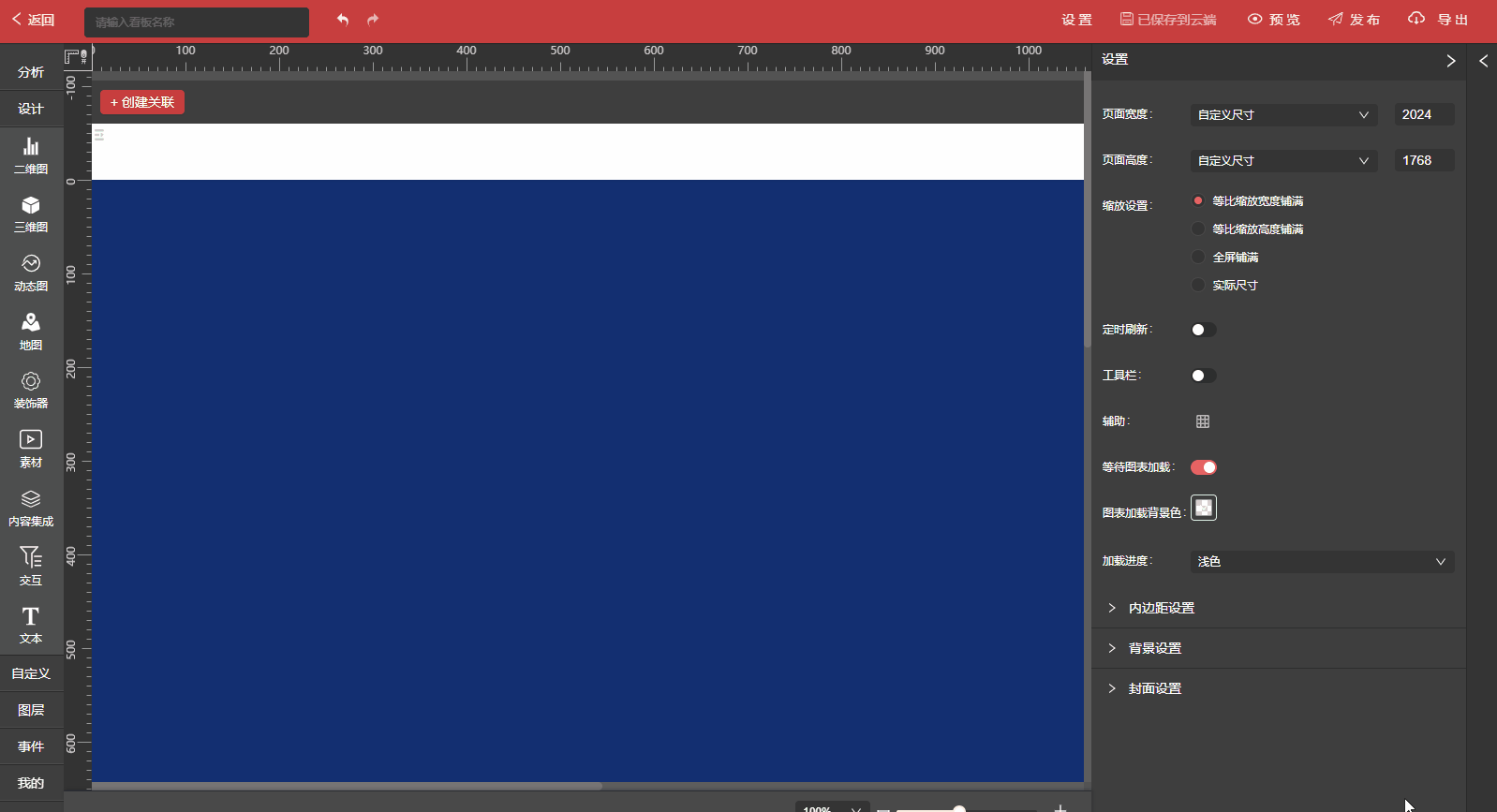Expand the 背景设置 section

point(1155,648)
